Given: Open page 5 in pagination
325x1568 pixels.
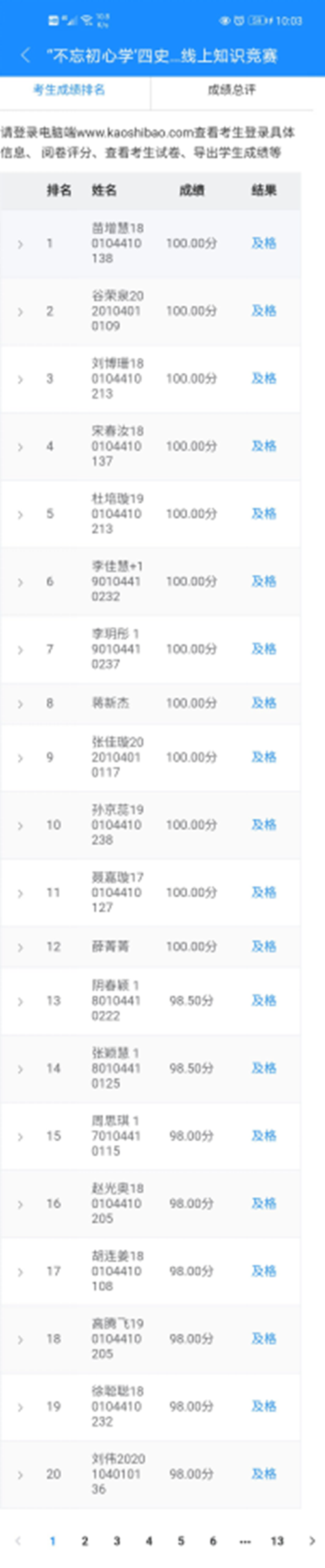Looking at the screenshot, I should click(x=181, y=1541).
